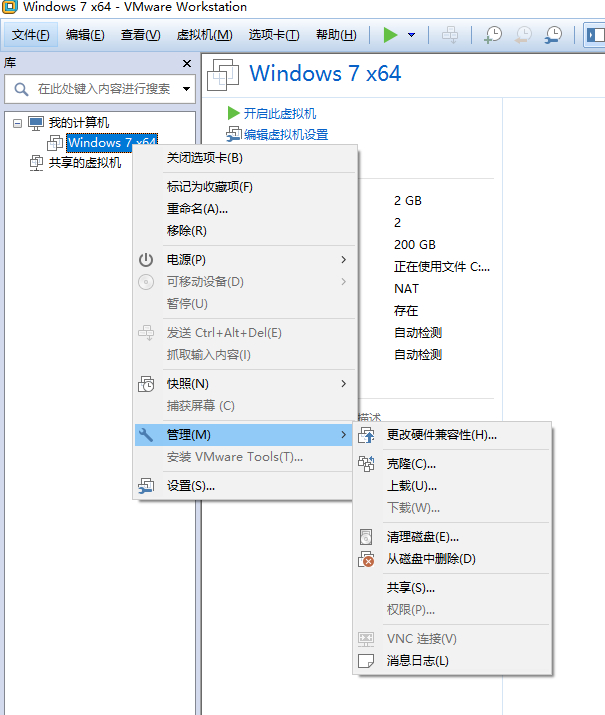Select 共享的虚拟机 in the library tree
The image size is (605, 715).
85,163
